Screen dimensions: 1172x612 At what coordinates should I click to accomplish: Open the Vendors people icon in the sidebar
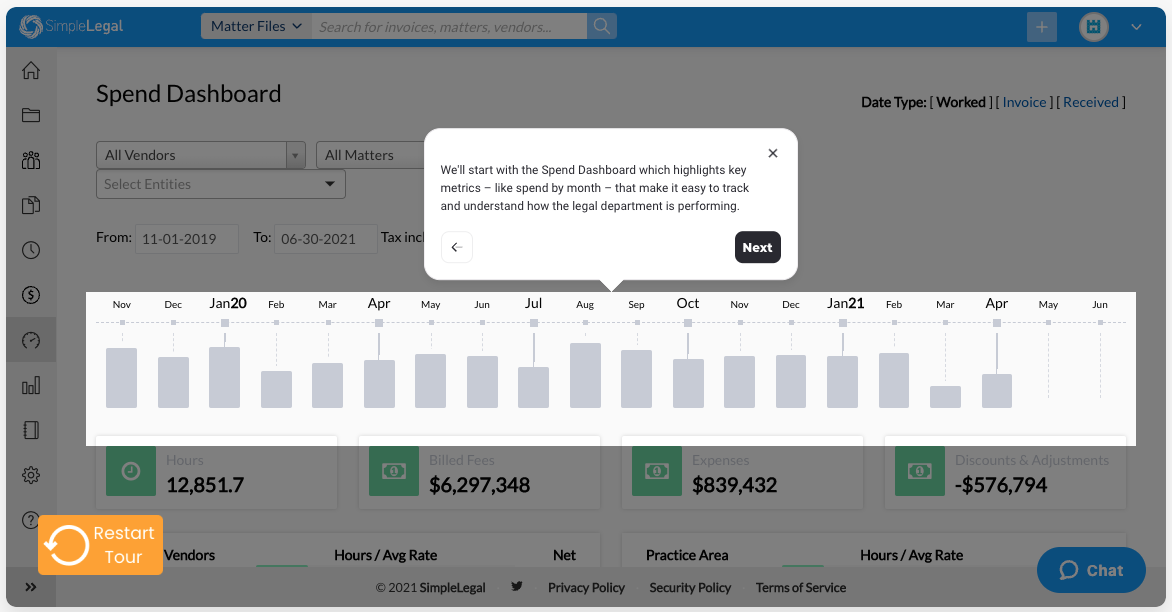click(x=30, y=160)
